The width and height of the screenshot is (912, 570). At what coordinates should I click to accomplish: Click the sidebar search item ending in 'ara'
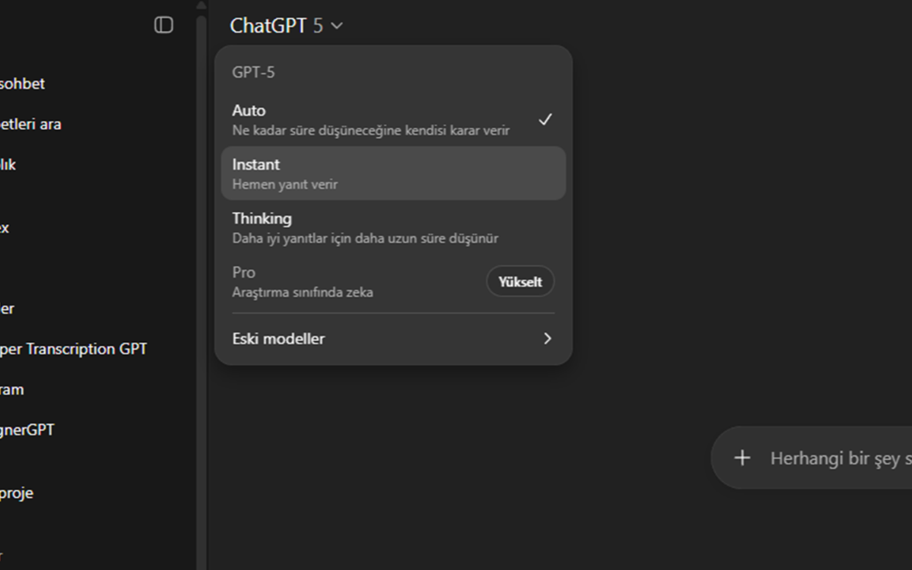point(30,124)
